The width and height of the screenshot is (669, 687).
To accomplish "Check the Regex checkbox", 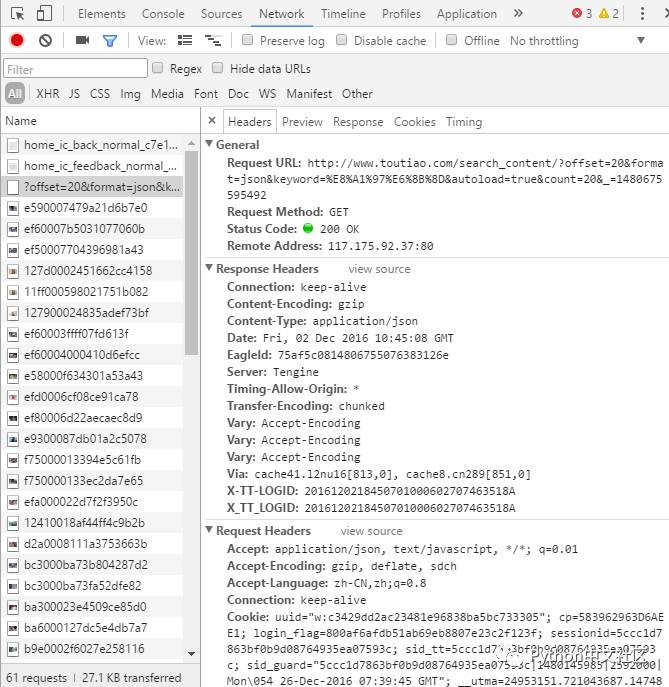I will point(158,68).
